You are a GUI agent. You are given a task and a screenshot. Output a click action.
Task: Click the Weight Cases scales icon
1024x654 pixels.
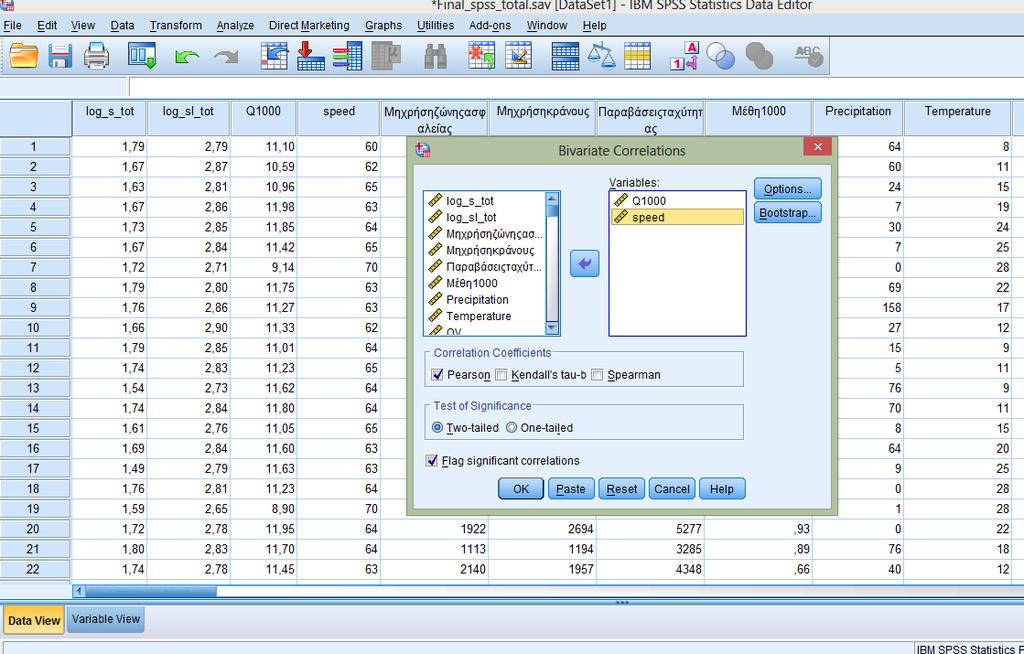(x=601, y=56)
